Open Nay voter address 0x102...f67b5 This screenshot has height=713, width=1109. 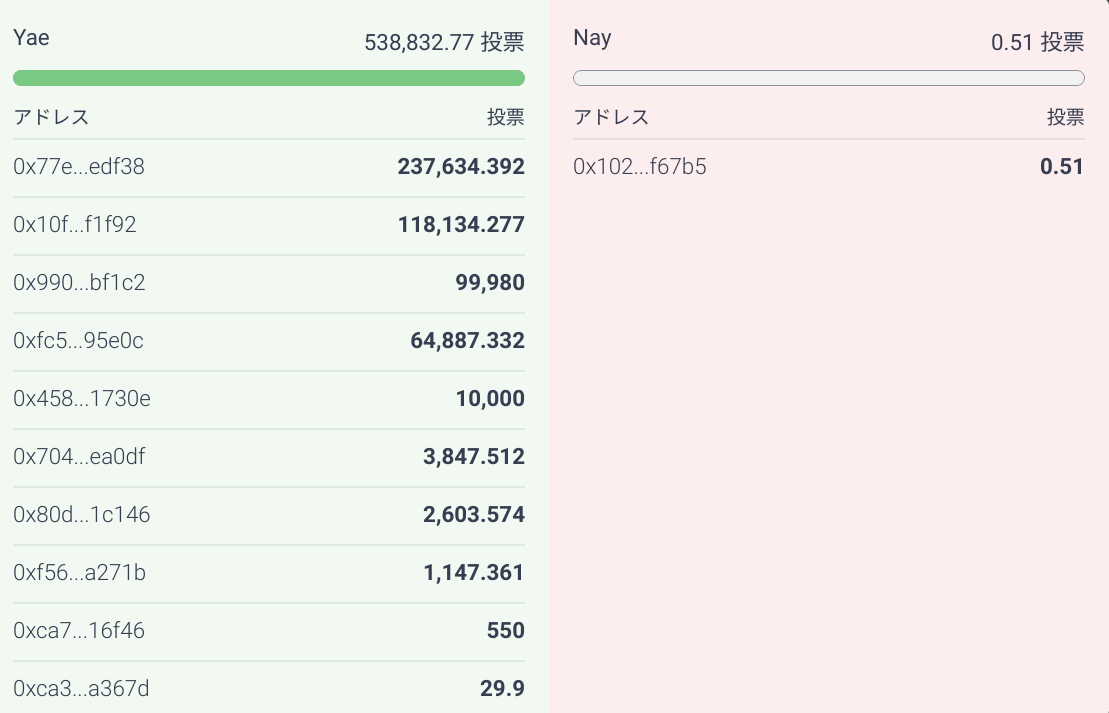[x=639, y=166]
